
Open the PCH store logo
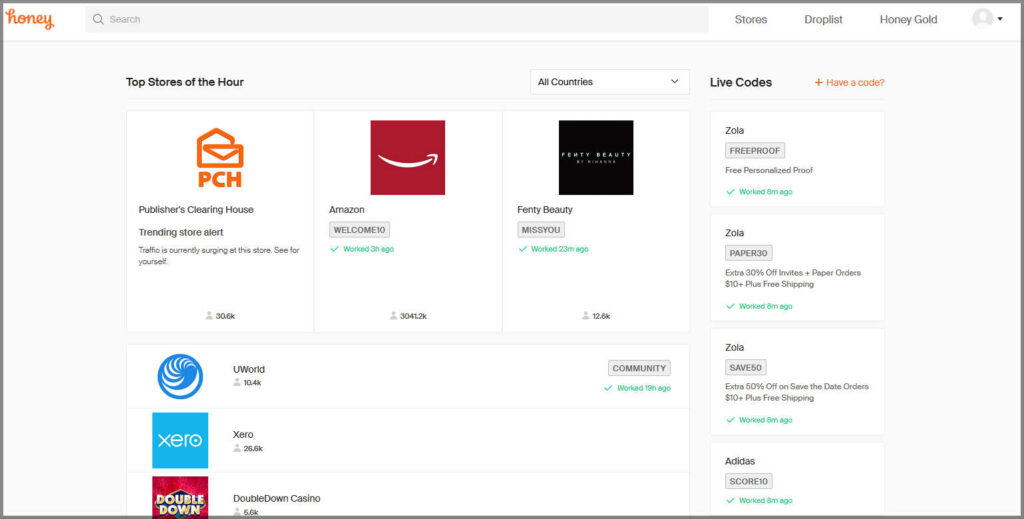click(220, 158)
